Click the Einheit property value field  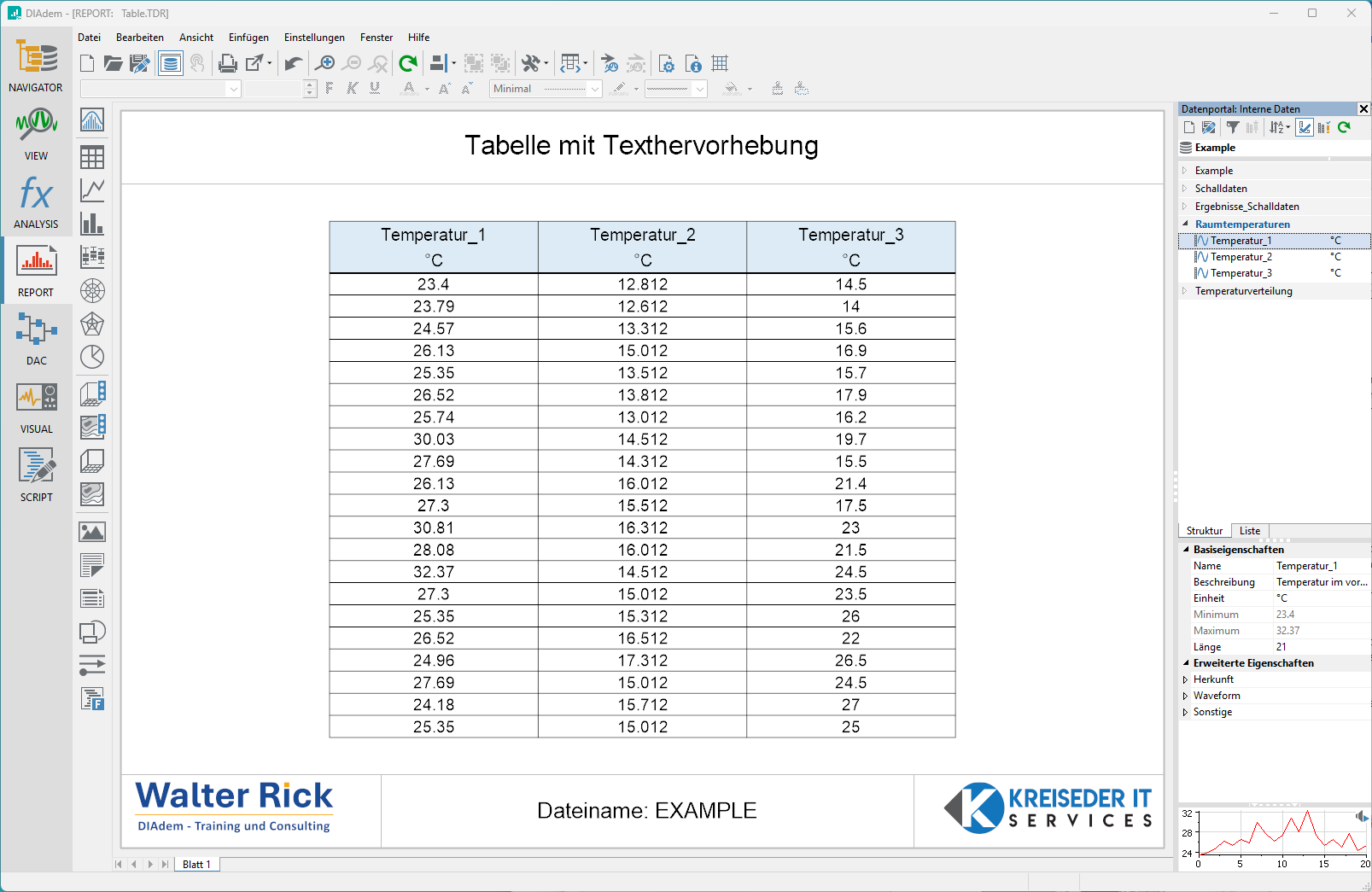click(1321, 598)
